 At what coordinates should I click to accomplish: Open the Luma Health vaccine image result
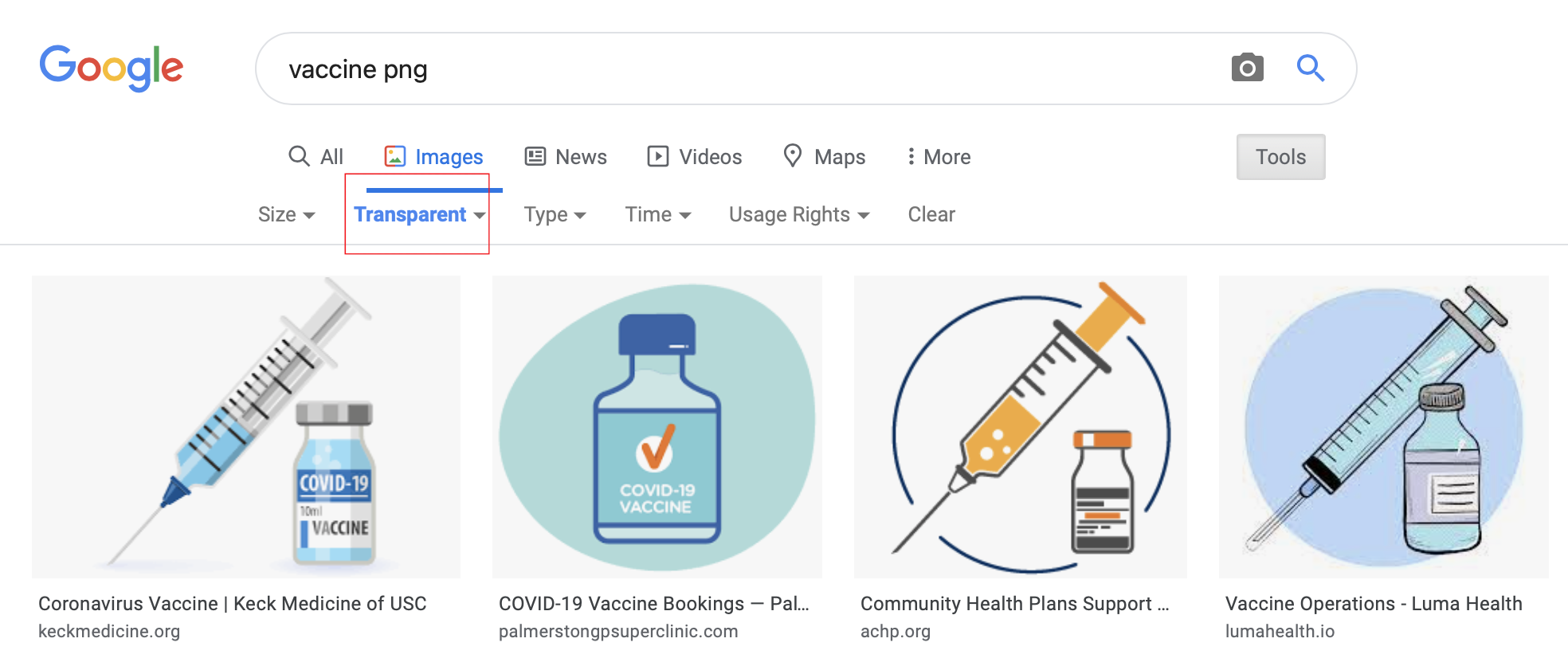pos(1383,427)
